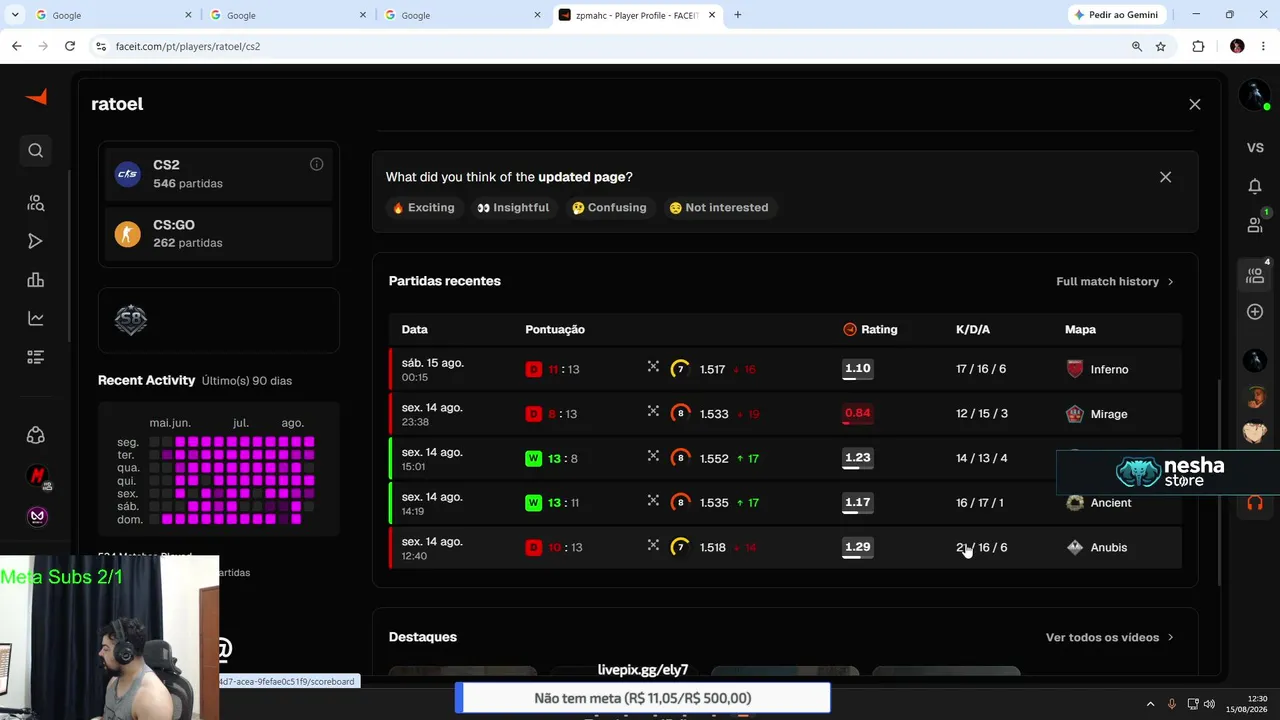The image size is (1280, 720).
Task: Click the level 58 badge icon
Action: click(x=131, y=320)
